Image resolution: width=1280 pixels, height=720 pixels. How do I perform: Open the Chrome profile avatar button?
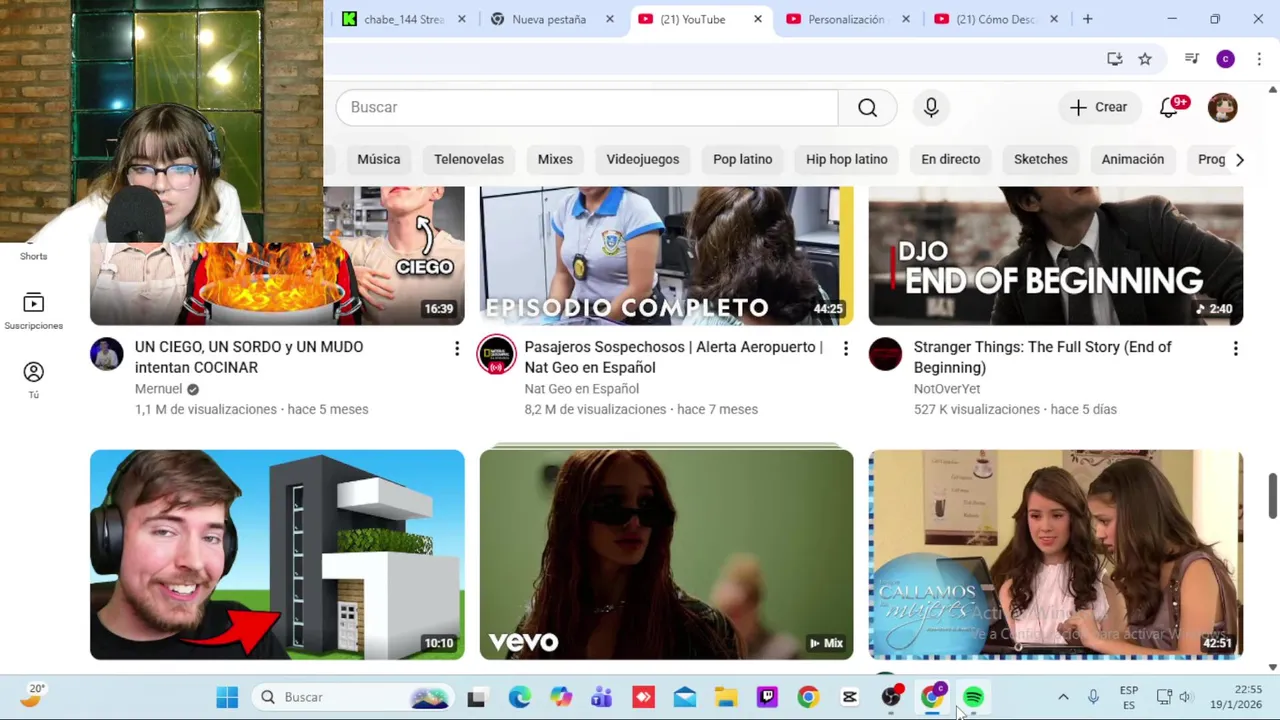click(1225, 59)
